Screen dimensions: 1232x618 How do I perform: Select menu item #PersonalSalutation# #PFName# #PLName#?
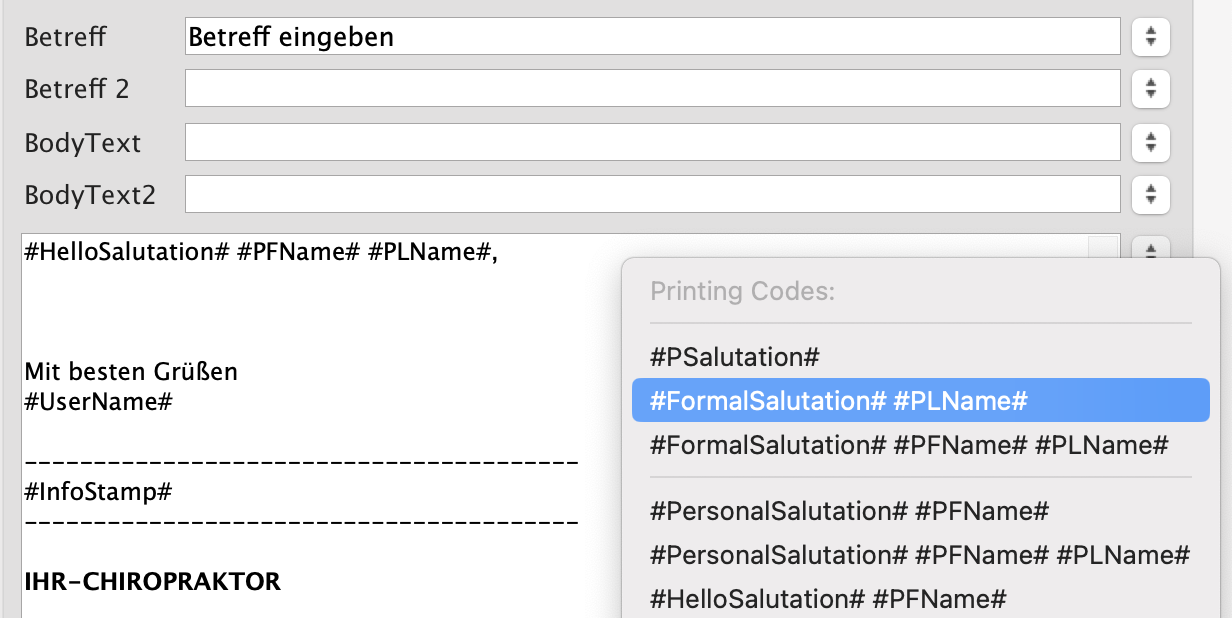pos(919,555)
